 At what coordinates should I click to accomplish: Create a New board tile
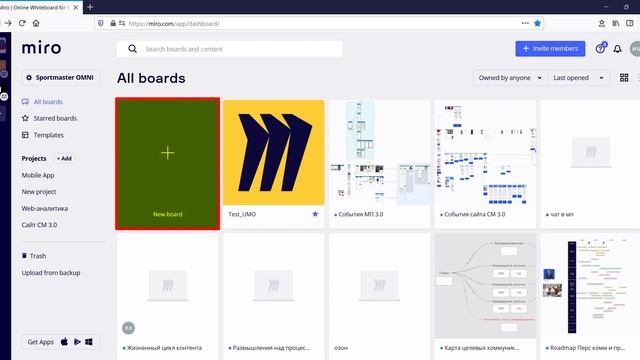click(167, 164)
